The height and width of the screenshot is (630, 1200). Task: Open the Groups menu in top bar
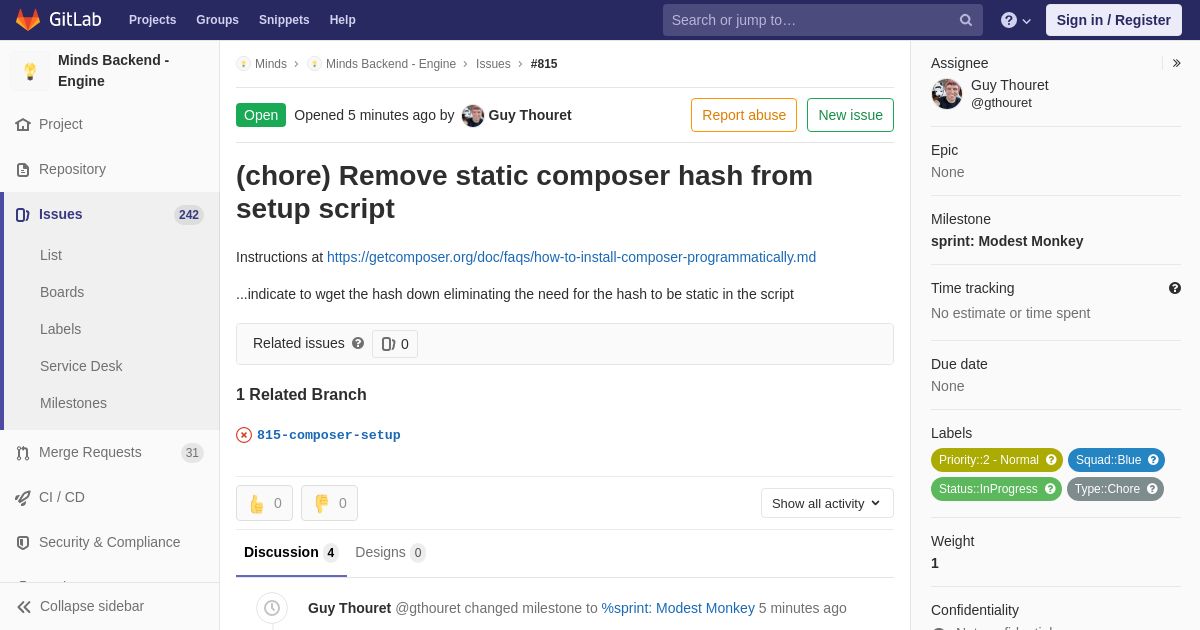(x=217, y=20)
